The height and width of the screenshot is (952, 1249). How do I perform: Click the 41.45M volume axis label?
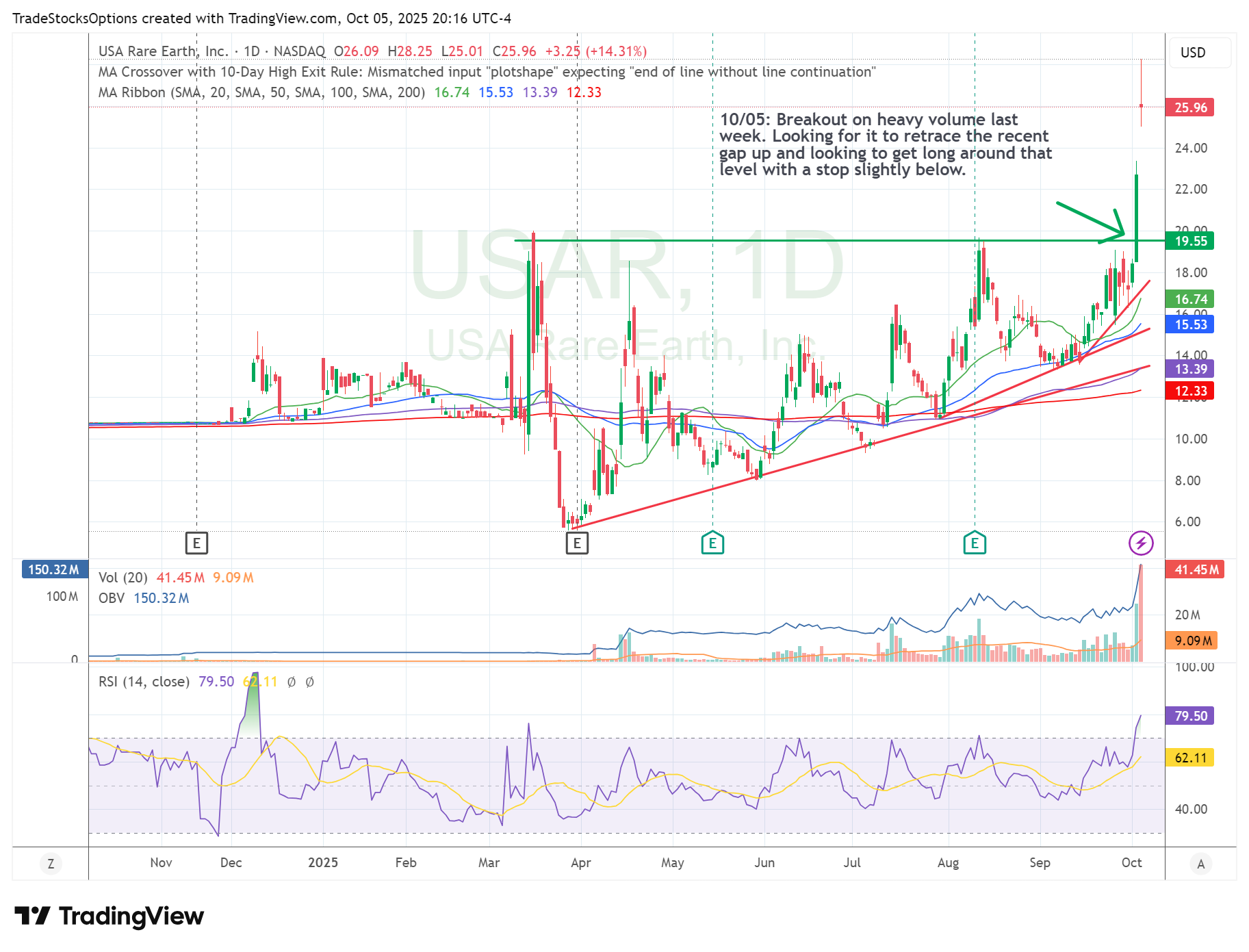pos(1195,569)
